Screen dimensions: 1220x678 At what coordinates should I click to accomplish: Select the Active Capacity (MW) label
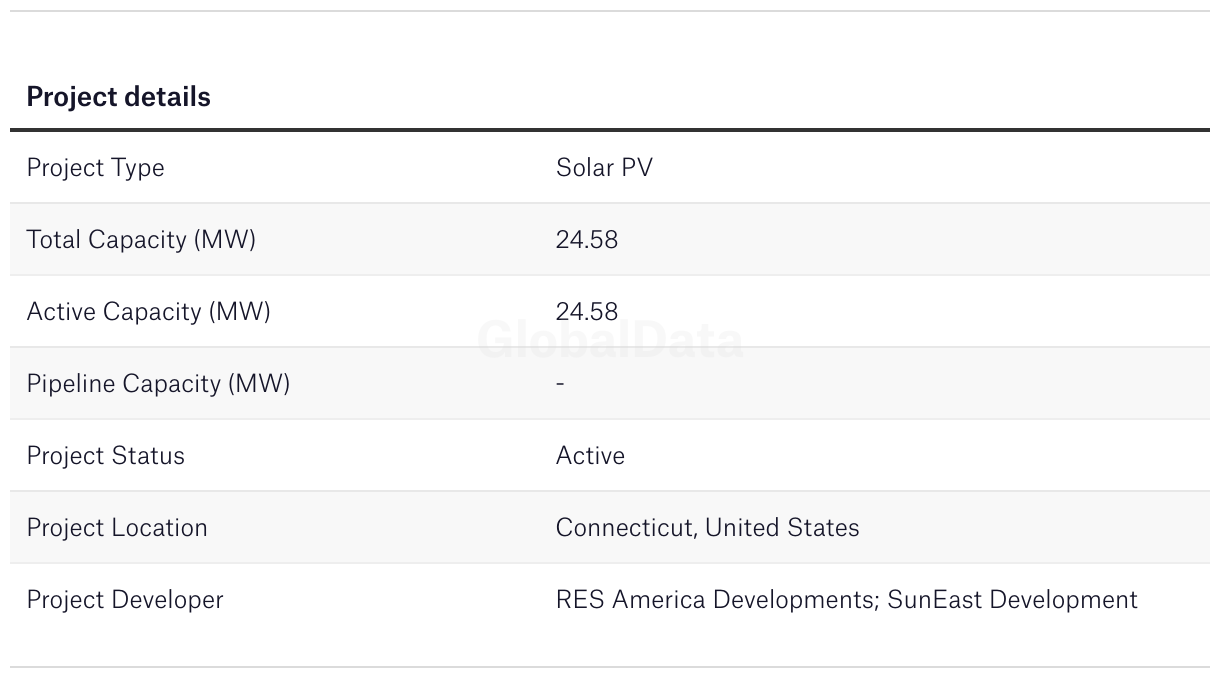(x=148, y=312)
